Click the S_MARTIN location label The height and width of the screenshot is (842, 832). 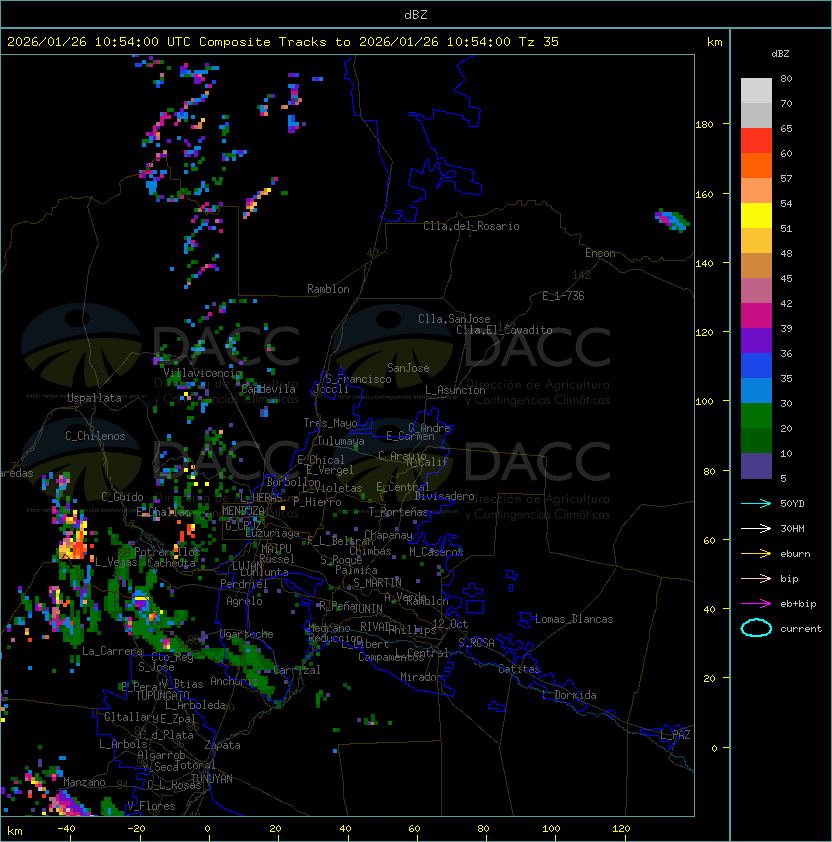coord(377,583)
